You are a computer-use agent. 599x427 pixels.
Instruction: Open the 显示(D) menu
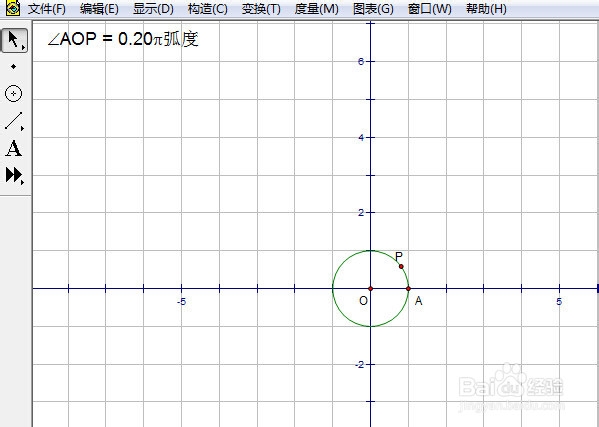click(153, 9)
